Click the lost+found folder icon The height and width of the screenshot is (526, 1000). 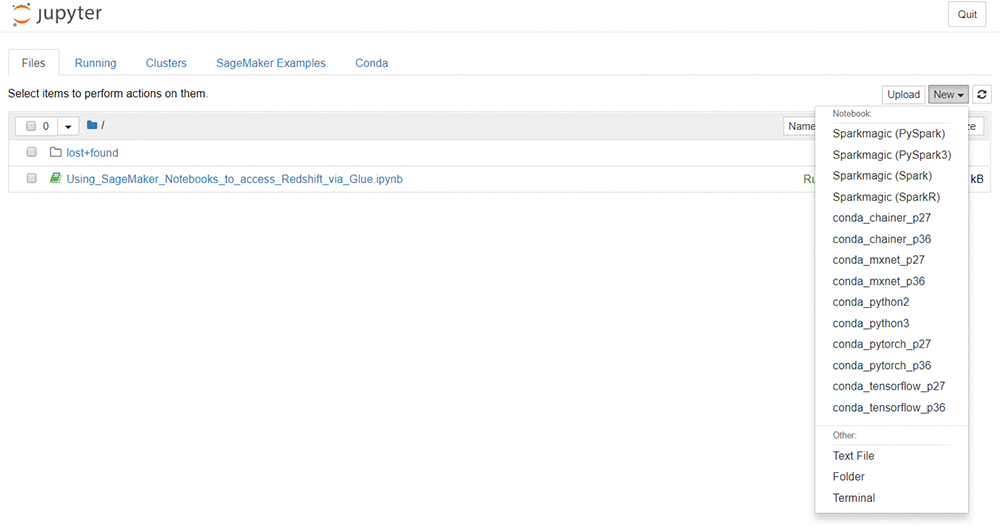coord(55,152)
